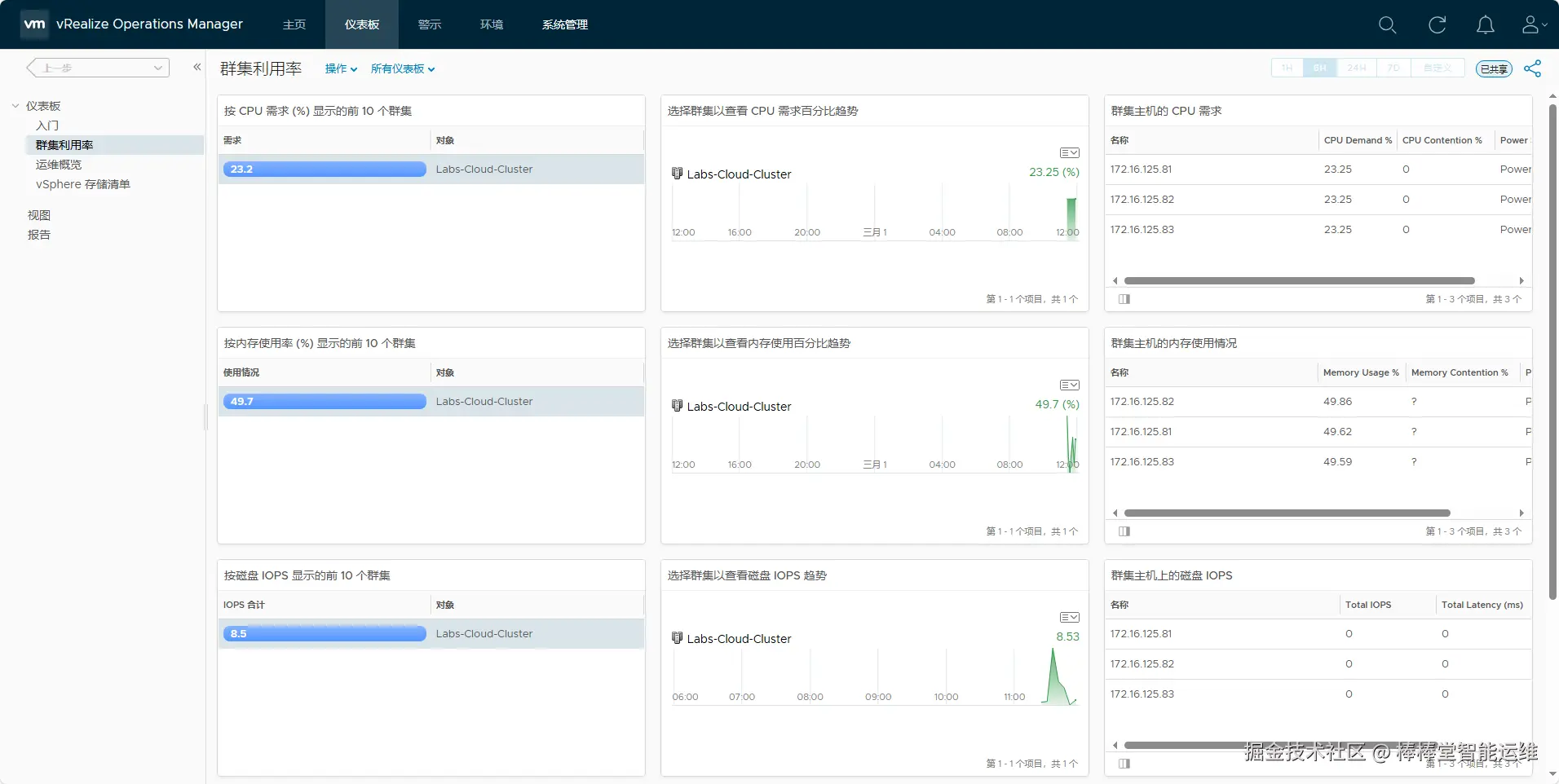This screenshot has height=784, width=1559.
Task: Open disk IOPS trend chart options icon
Action: 1069,617
